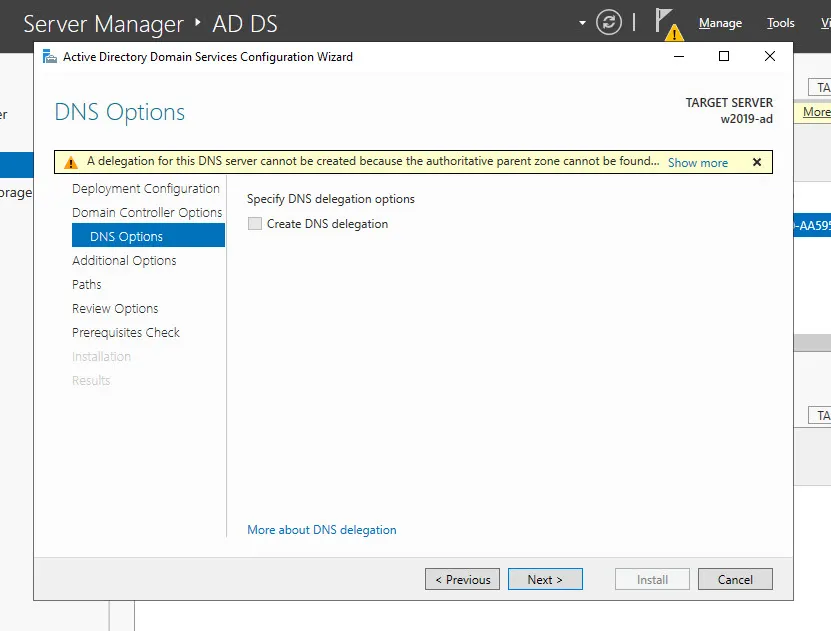Open More about DNS delegation link
831x631 pixels.
tap(322, 530)
